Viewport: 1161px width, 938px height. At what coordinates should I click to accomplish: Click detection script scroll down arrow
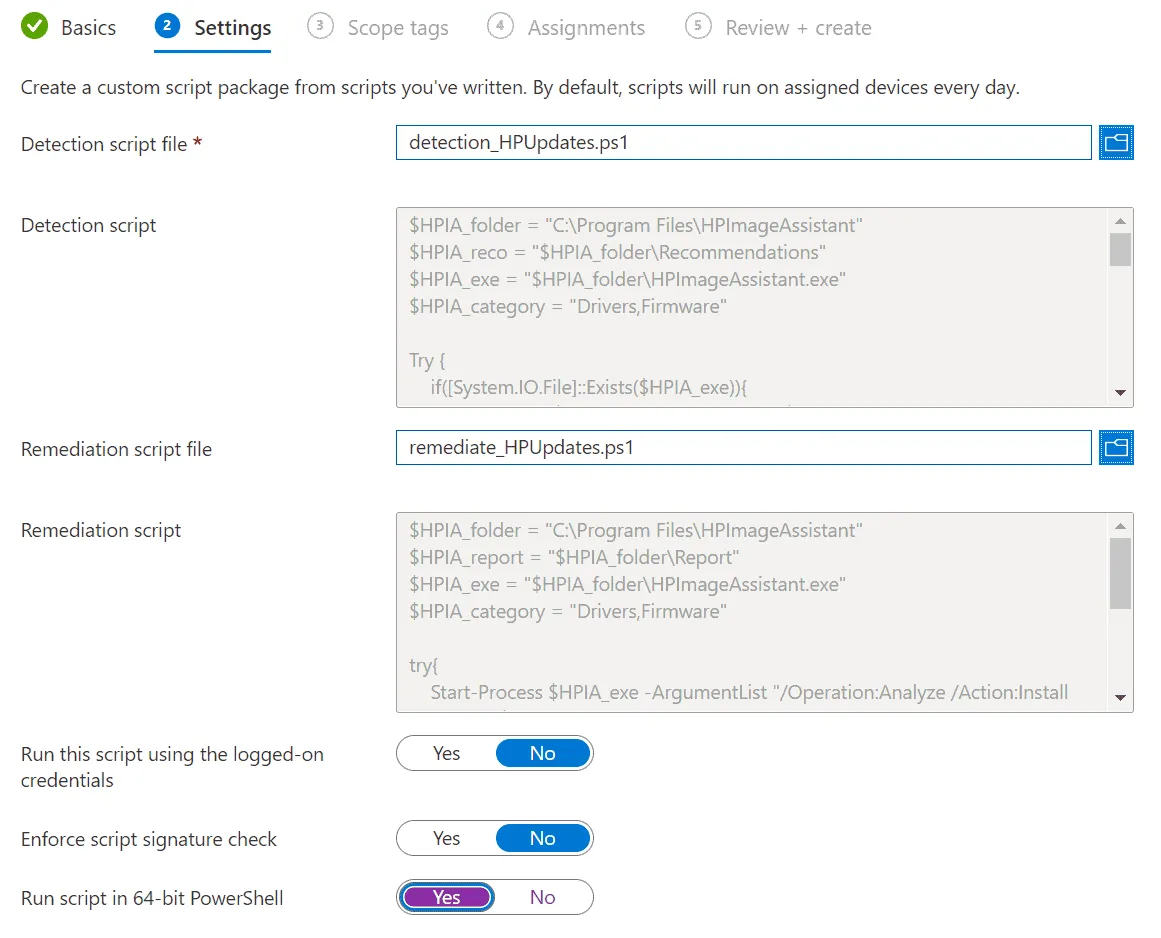pyautogui.click(x=1120, y=393)
